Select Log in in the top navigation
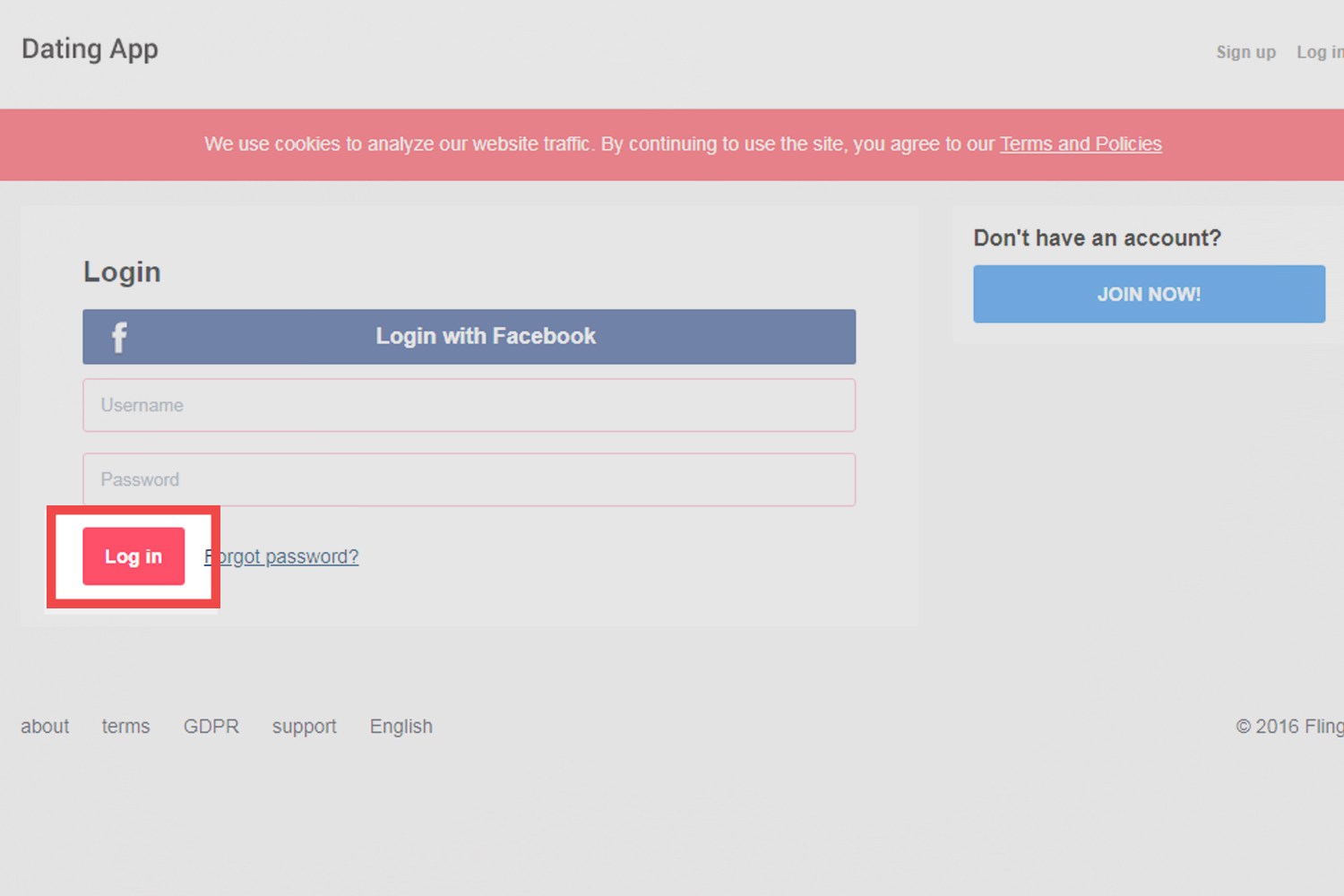1344x896 pixels. tap(1319, 52)
